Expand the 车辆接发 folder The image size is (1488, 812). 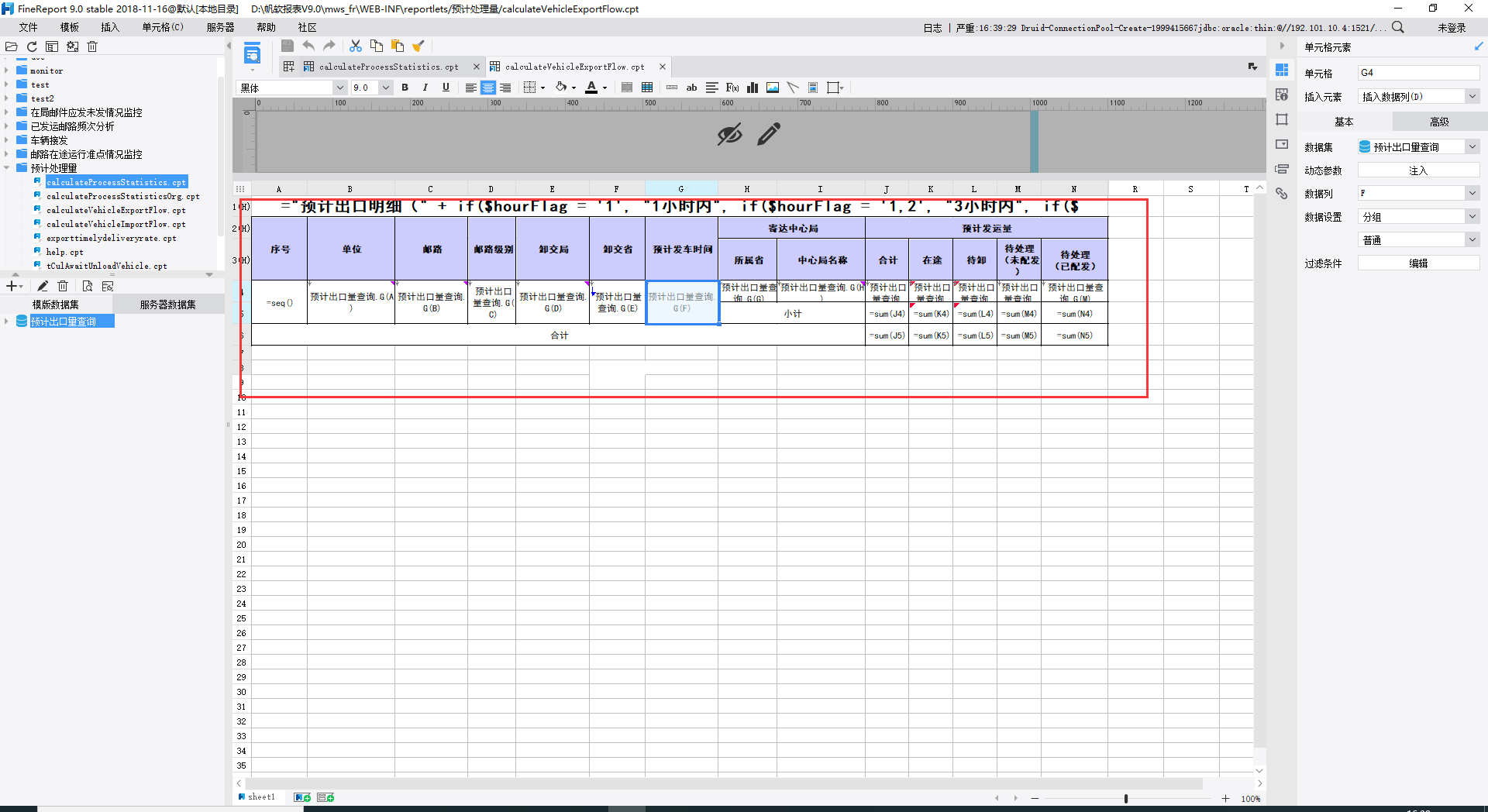click(x=7, y=140)
